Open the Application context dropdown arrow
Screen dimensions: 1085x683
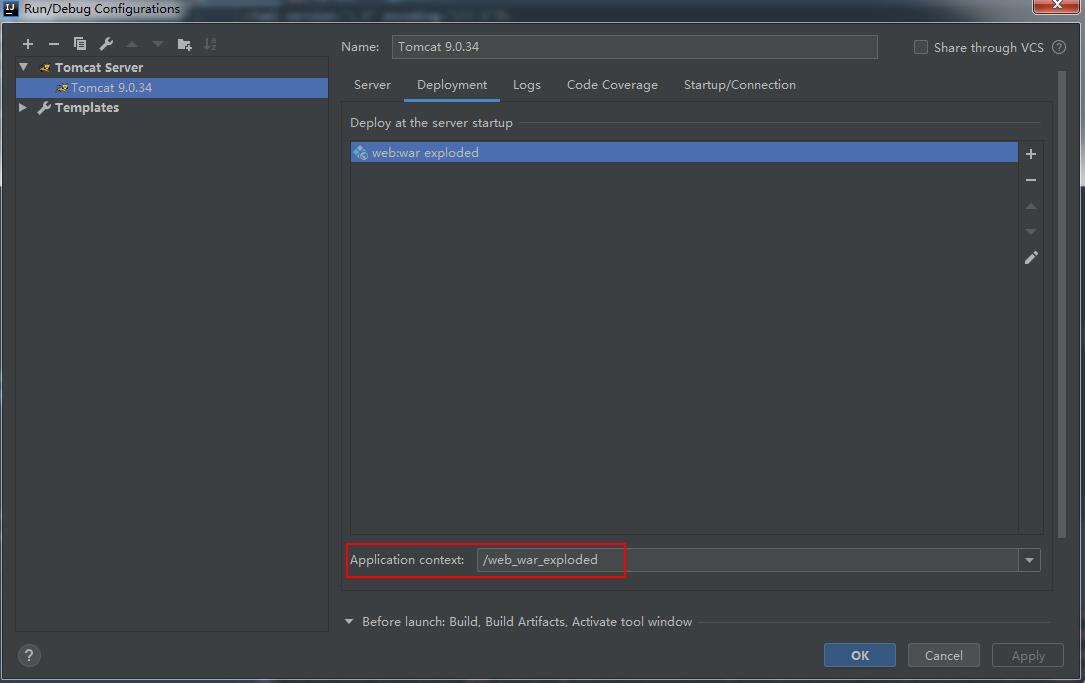[x=1029, y=560]
